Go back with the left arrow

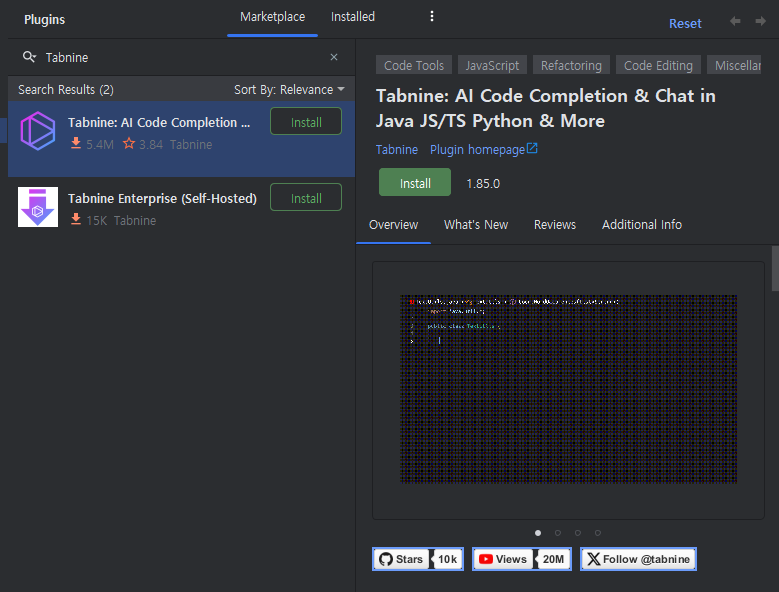(735, 21)
